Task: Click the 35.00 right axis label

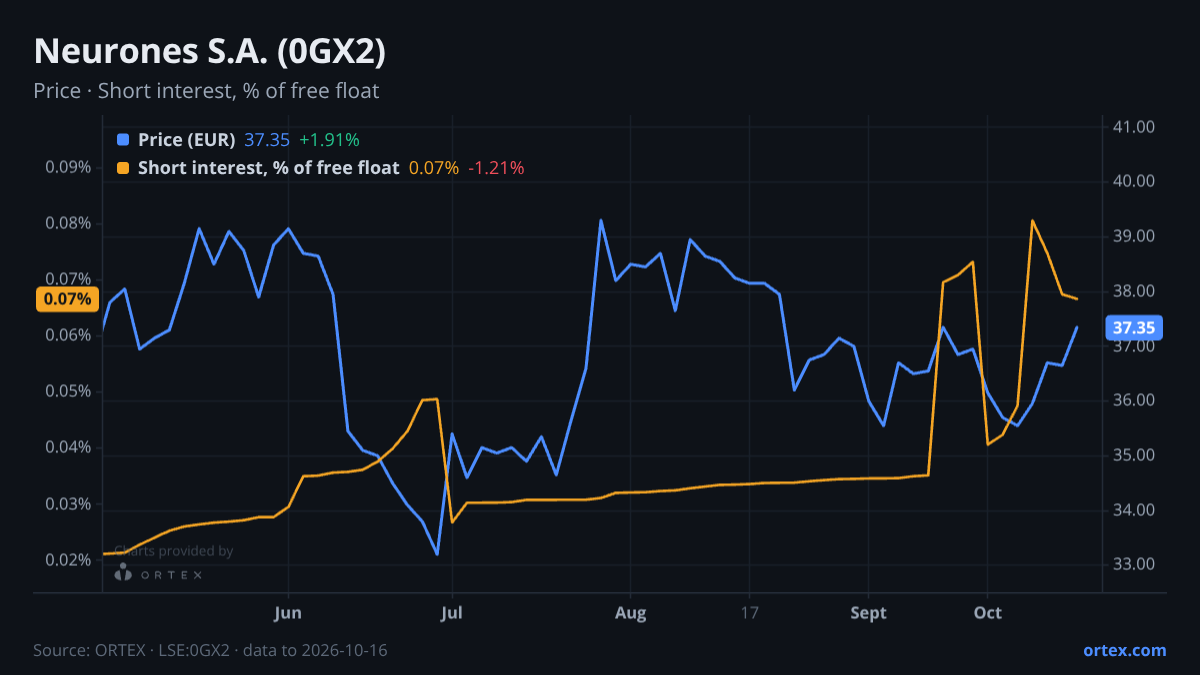Action: coord(1134,455)
